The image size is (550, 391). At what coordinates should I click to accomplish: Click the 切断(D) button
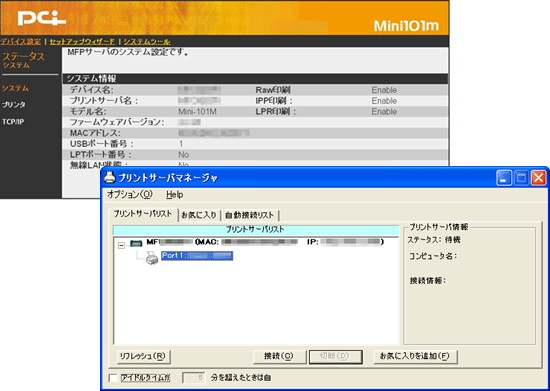[335, 356]
